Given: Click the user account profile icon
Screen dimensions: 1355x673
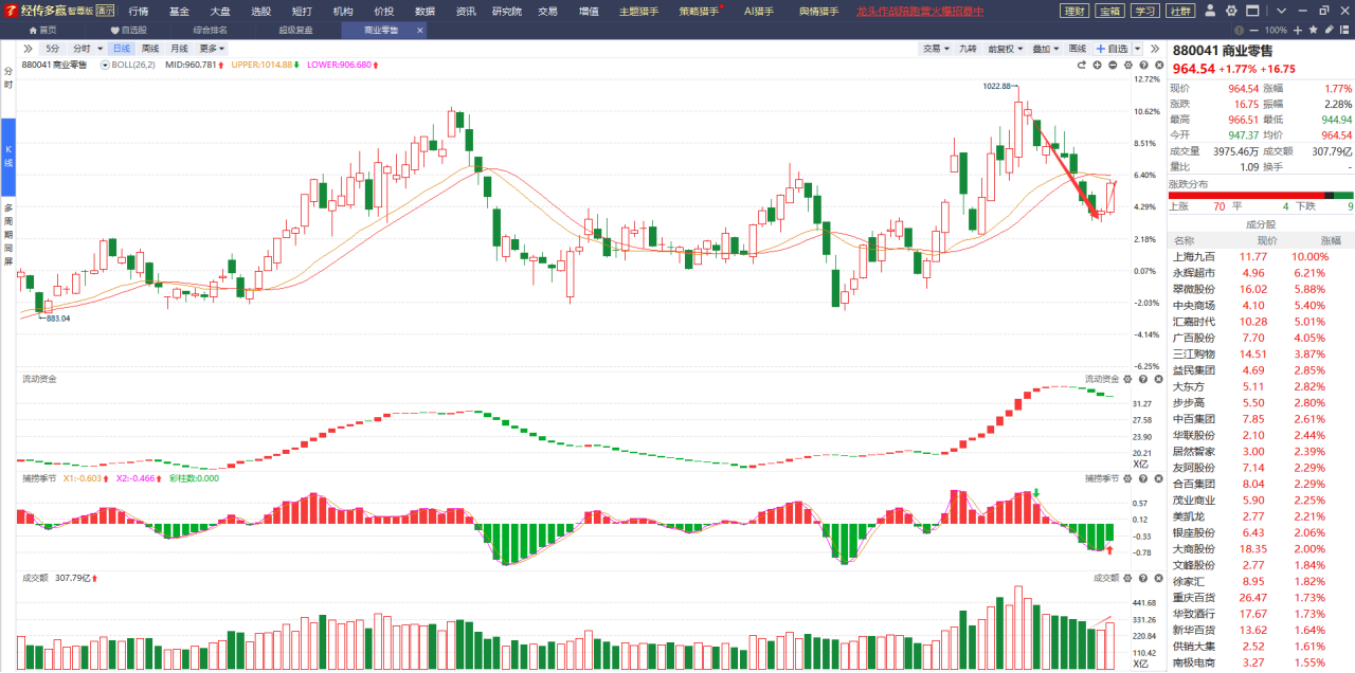Looking at the screenshot, I should [x=1211, y=11].
